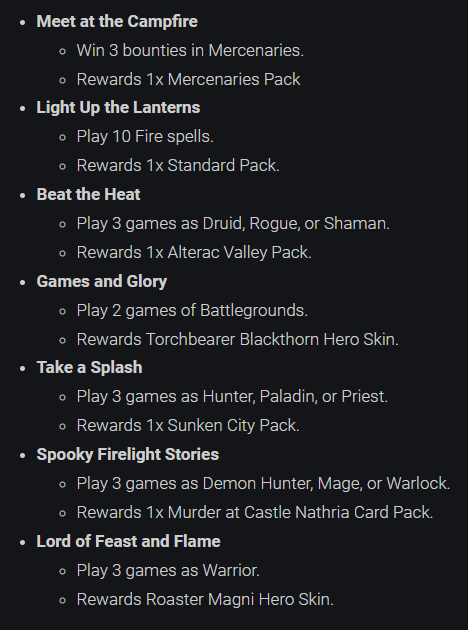Click 'Rewards Roaster Magni Hero Skin' text
This screenshot has height=630, width=468.
205,599
